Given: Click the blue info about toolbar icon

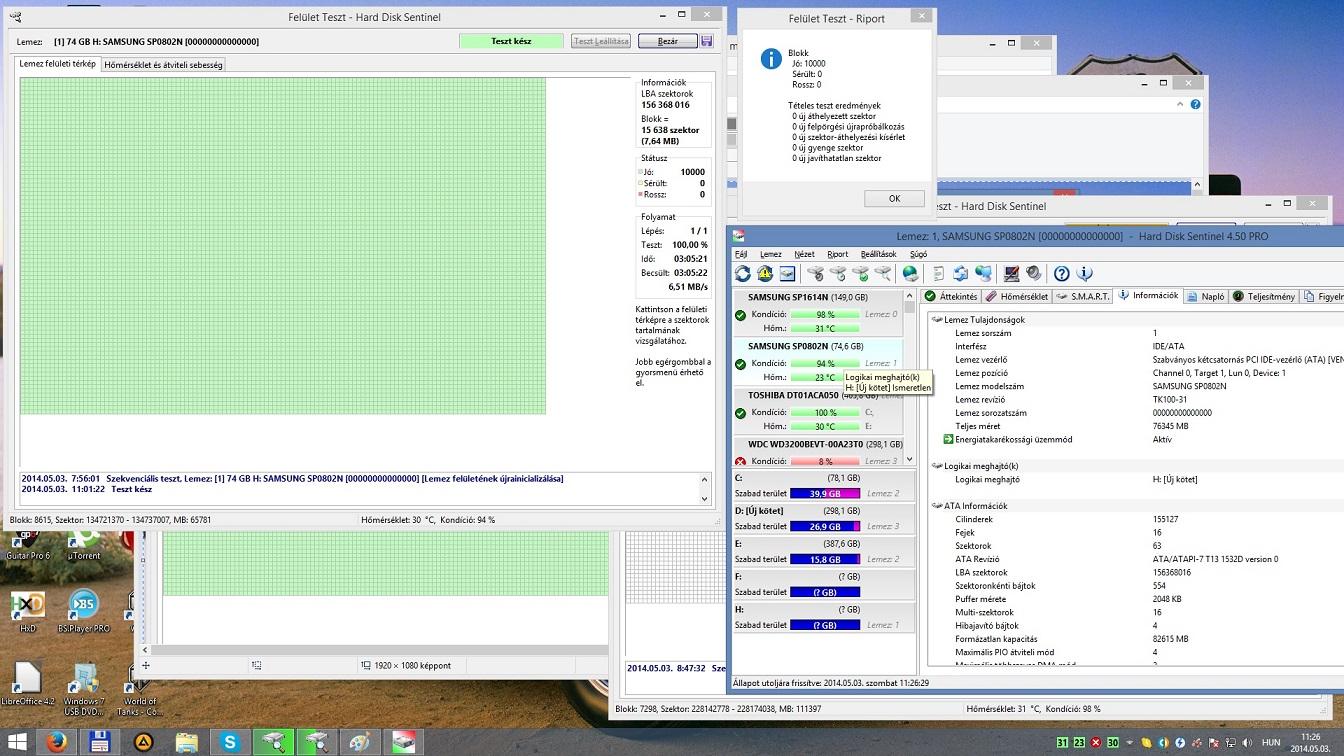Looking at the screenshot, I should [x=1084, y=273].
